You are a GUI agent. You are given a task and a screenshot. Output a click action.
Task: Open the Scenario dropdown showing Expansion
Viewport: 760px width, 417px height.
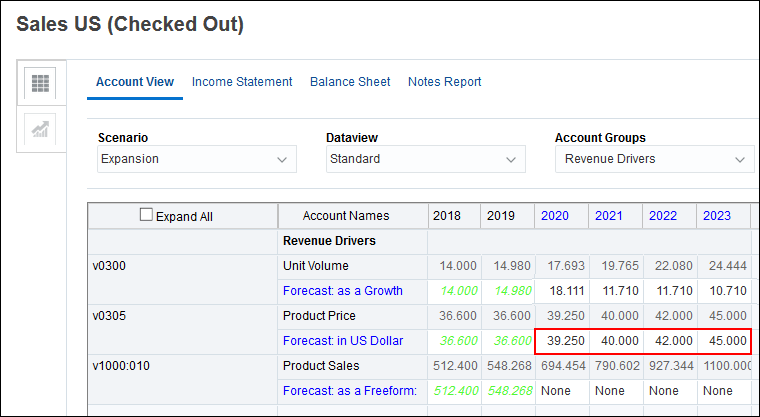click(x=197, y=159)
